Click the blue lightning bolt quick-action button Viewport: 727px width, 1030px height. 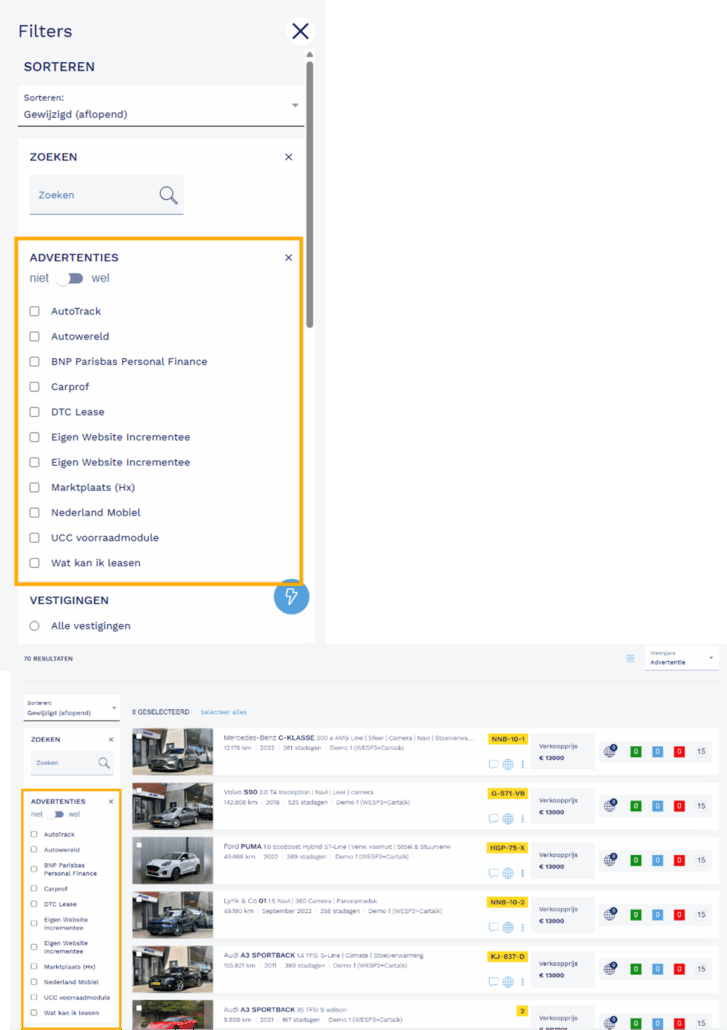point(291,596)
